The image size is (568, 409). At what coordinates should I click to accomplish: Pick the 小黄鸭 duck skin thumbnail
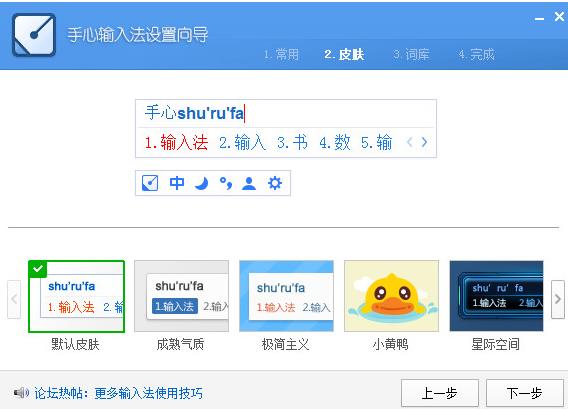pyautogui.click(x=392, y=296)
